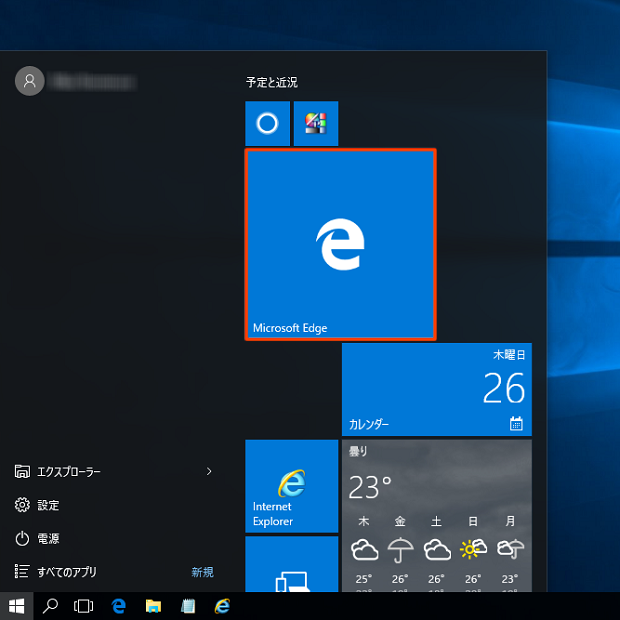Open taskbar search magnifier
Viewport: 620px width, 620px height.
tap(50, 606)
